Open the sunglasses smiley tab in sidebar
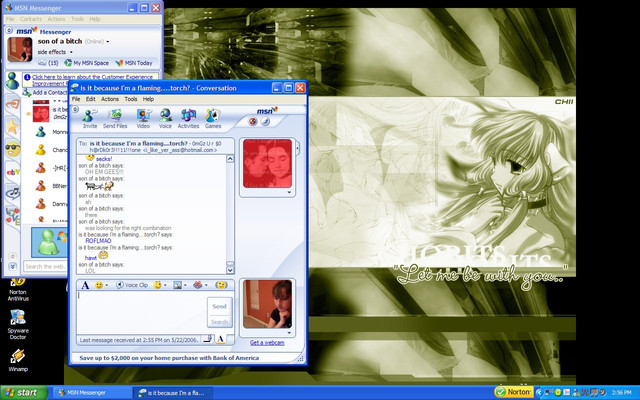 point(12,149)
